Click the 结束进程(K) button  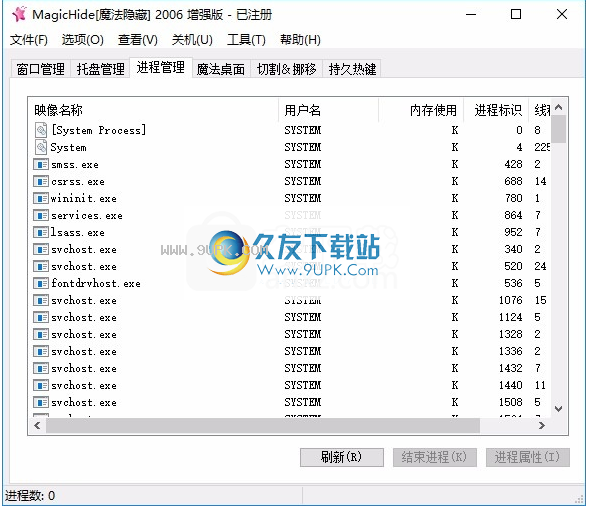coord(434,457)
